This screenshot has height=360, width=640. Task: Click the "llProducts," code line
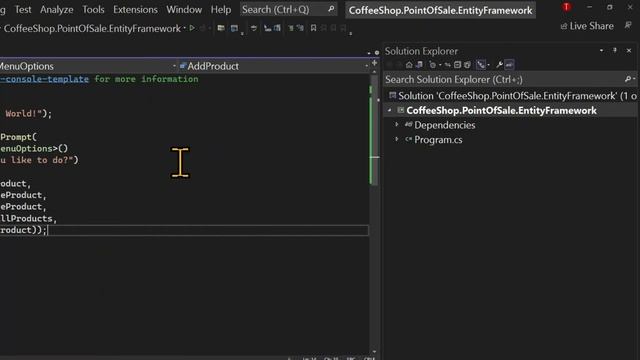29,218
